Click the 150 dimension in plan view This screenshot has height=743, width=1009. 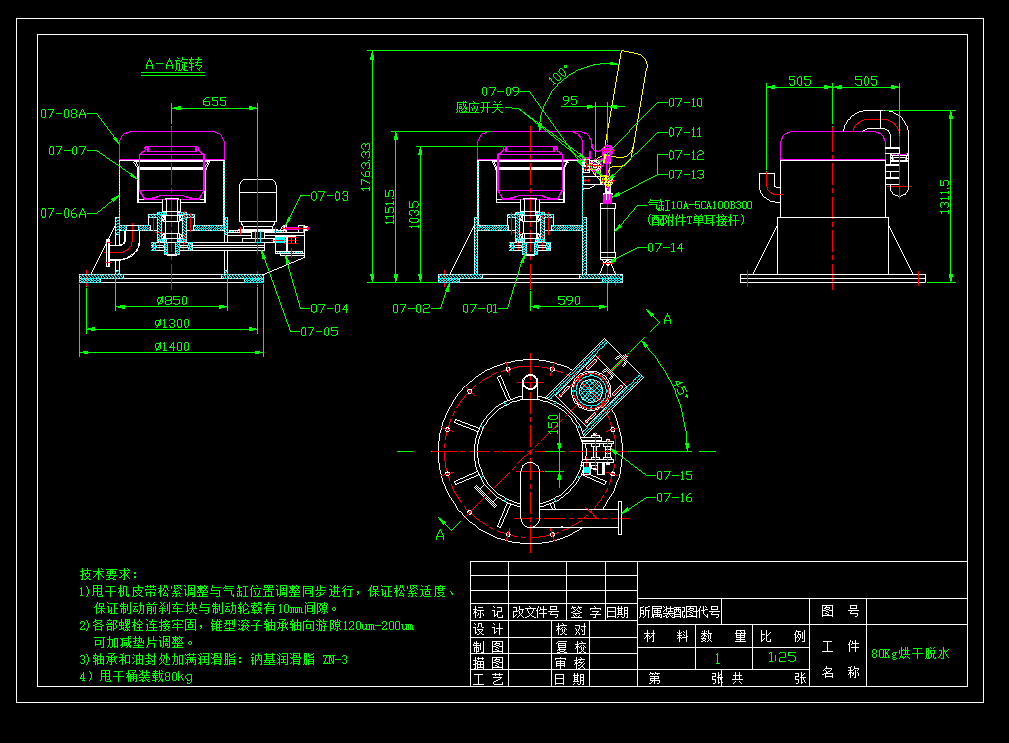pos(553,424)
